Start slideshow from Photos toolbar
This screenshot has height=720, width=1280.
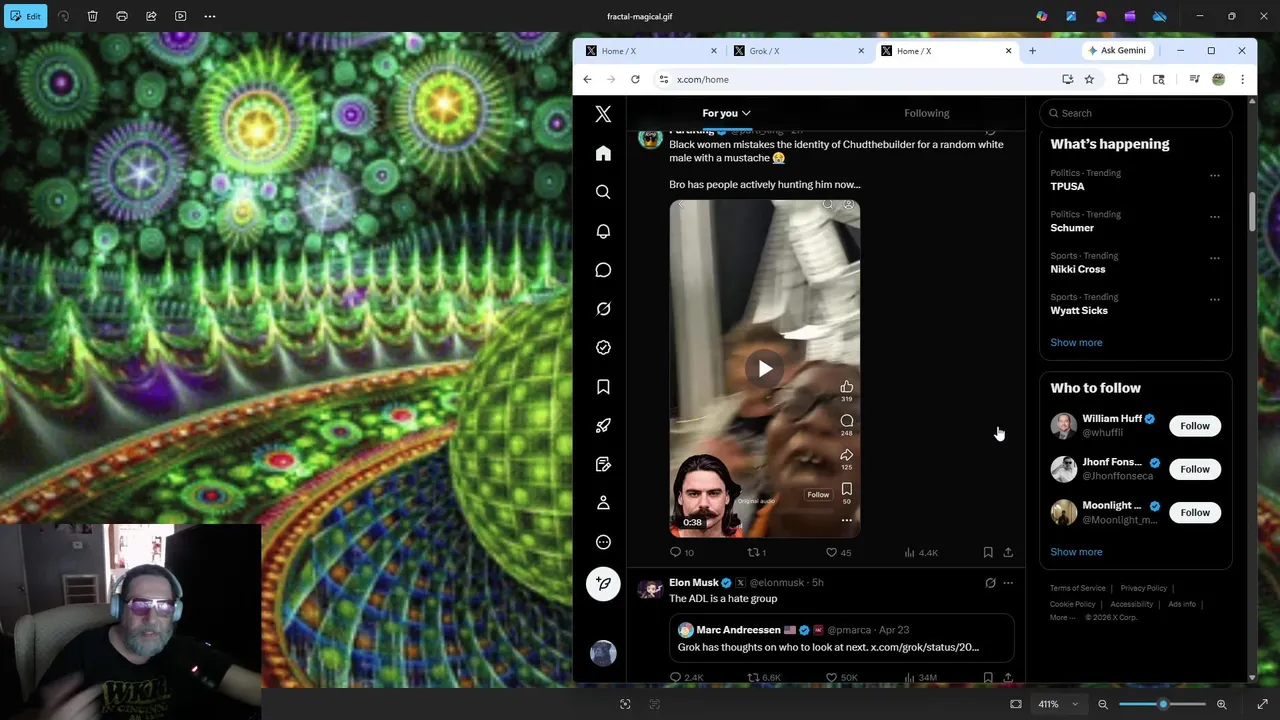pos(181,16)
